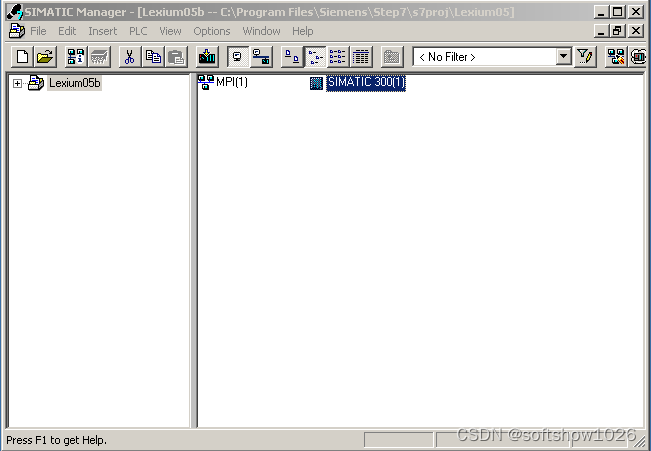Click the Open project folder icon
Screen dimensions: 651x451
(45, 57)
